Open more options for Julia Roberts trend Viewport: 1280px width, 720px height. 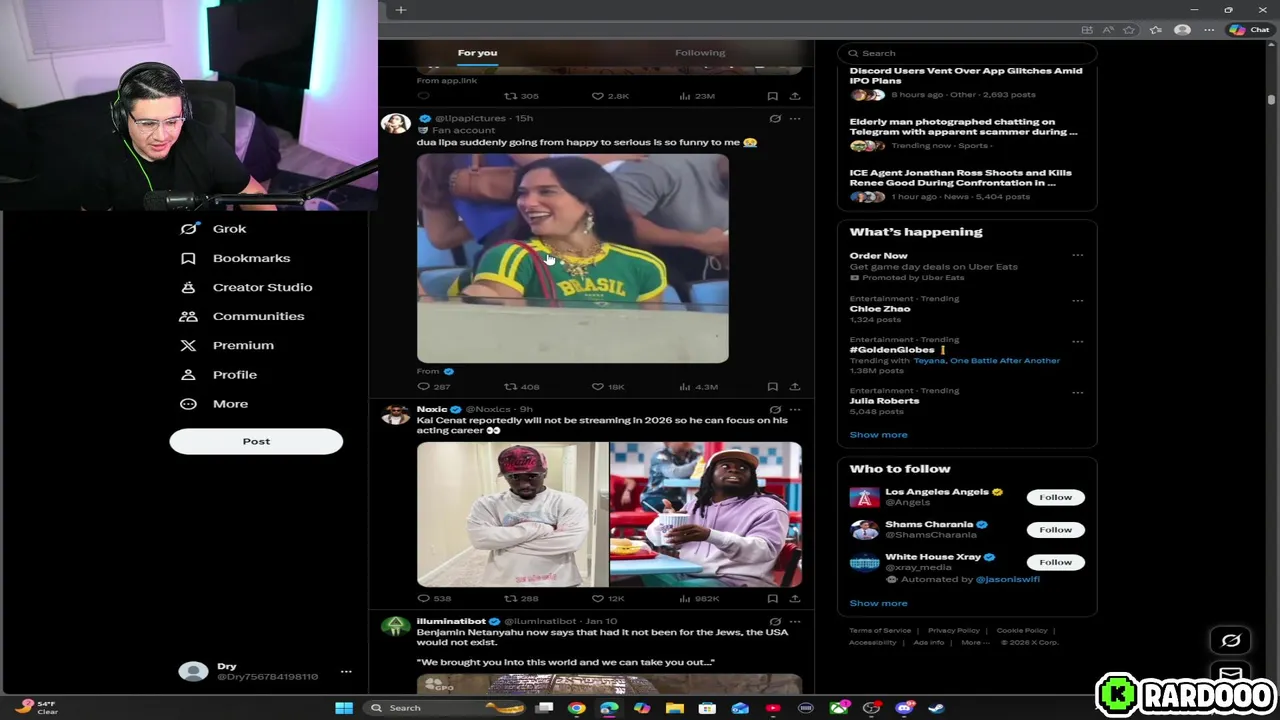coord(1078,392)
